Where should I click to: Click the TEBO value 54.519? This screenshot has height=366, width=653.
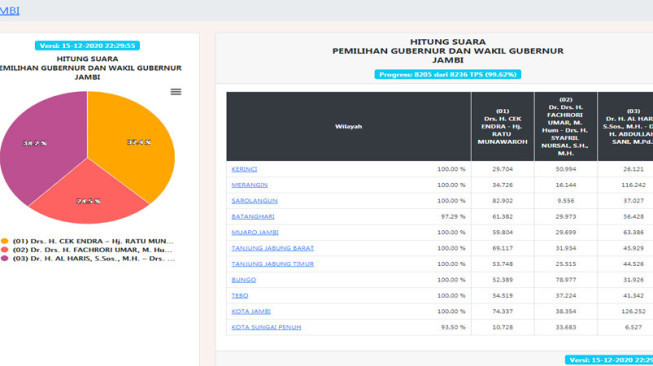click(x=503, y=296)
